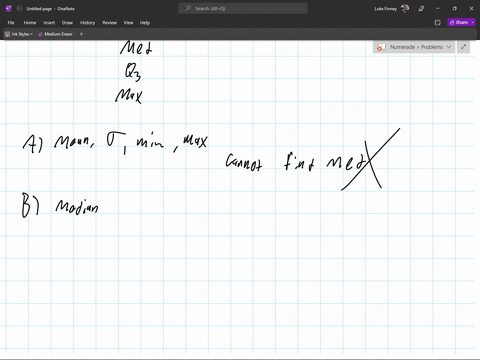Switch to the Draw tab
Screen dimensions: 480x360
coord(67,23)
